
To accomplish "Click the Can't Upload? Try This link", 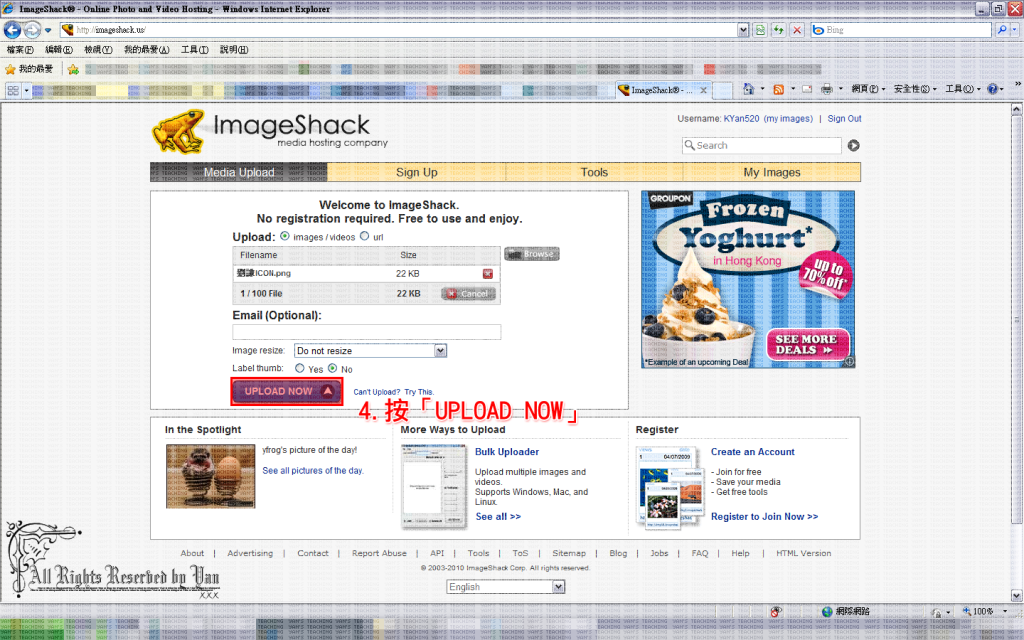I will 393,392.
